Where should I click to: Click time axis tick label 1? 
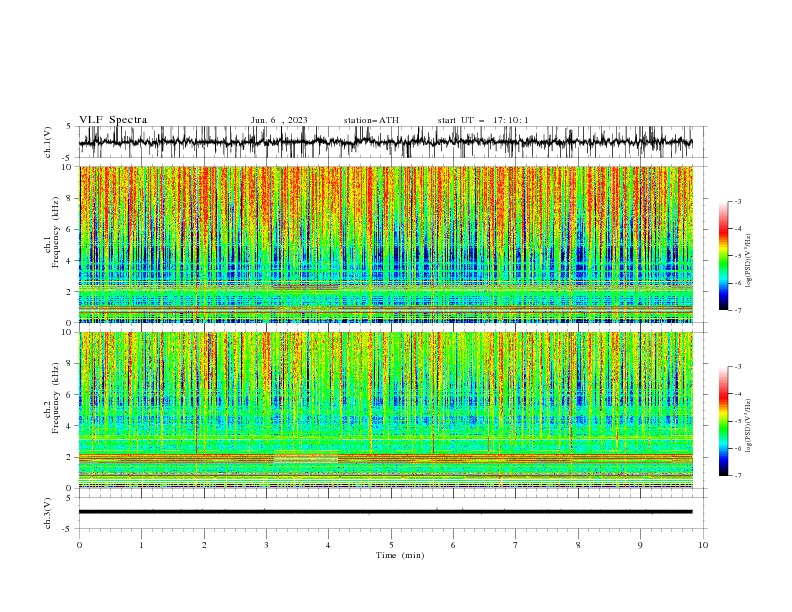click(141, 545)
